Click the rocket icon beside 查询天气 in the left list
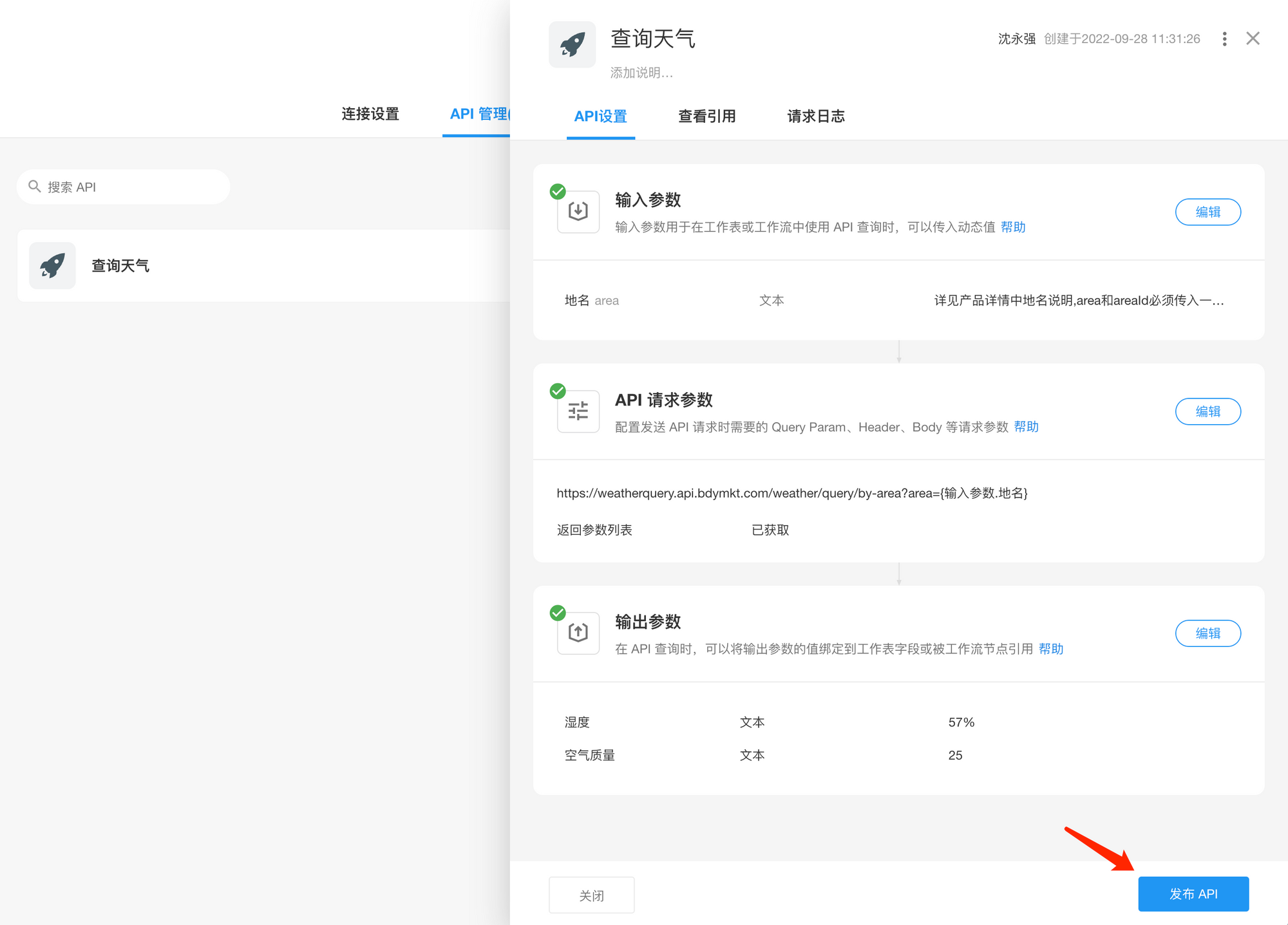The height and width of the screenshot is (925, 1288). 52,265
